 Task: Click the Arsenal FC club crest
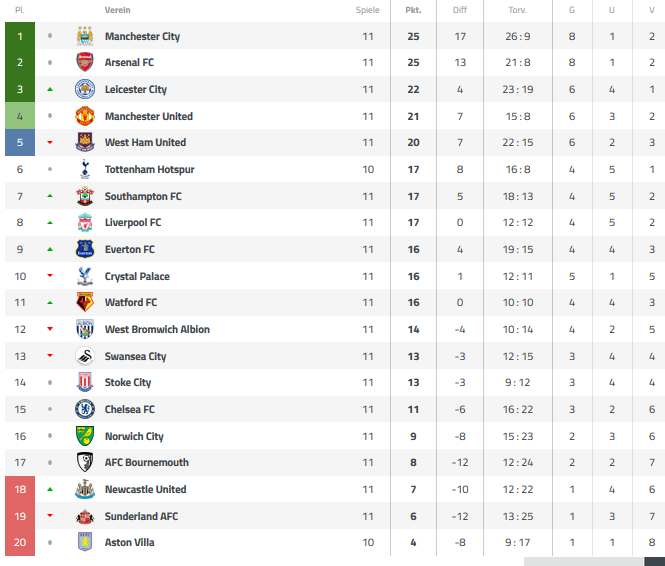pos(85,62)
